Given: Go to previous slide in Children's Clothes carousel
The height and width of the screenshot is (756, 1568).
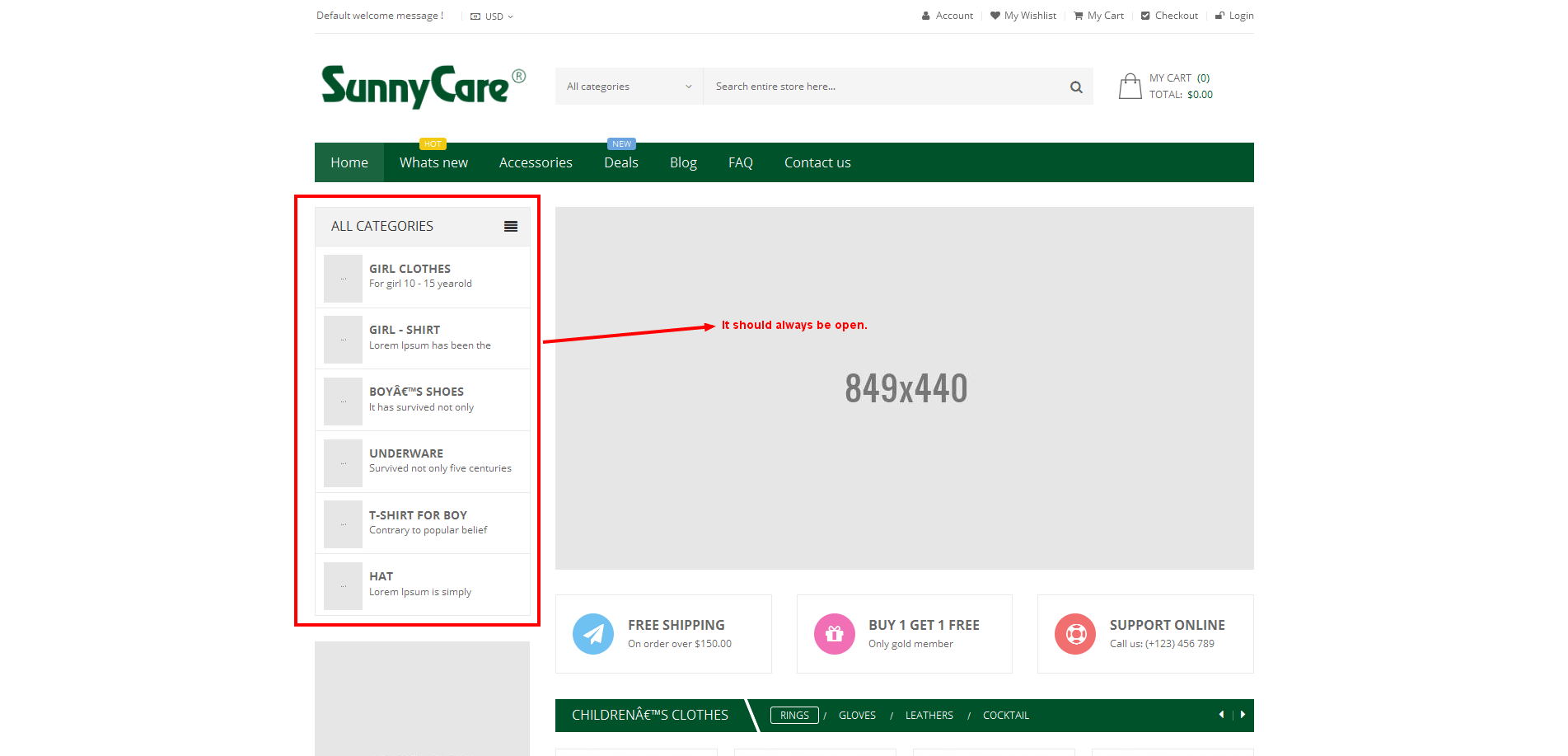Looking at the screenshot, I should pyautogui.click(x=1221, y=715).
